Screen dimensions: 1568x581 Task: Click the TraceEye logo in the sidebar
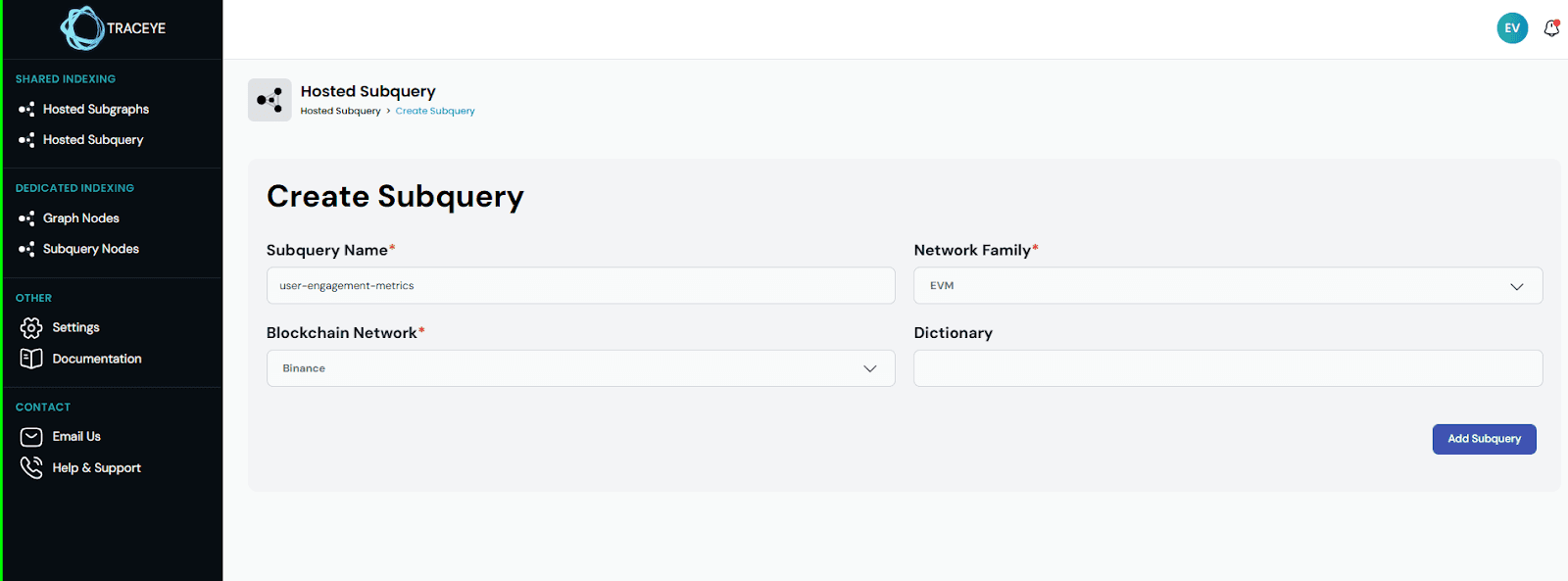tap(113, 28)
